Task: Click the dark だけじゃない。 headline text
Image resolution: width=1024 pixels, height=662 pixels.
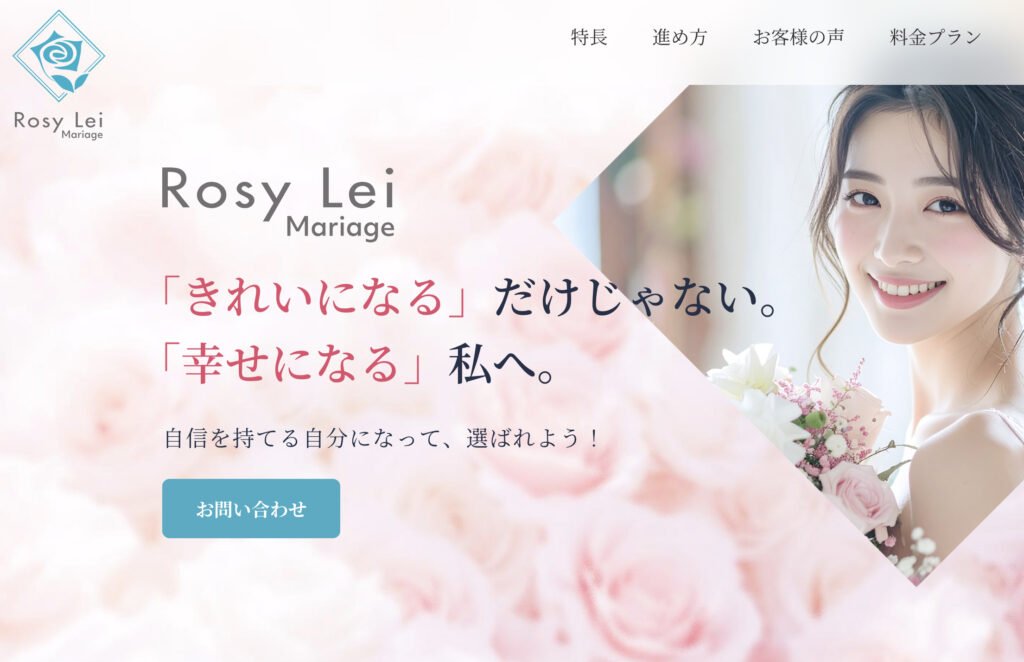Action: point(635,297)
